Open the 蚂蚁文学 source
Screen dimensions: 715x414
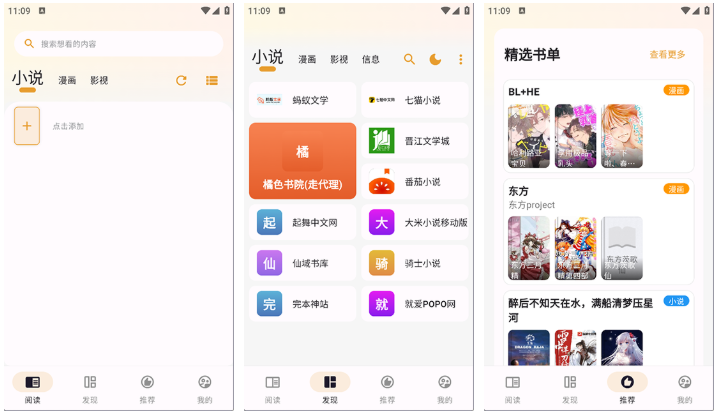[x=303, y=100]
